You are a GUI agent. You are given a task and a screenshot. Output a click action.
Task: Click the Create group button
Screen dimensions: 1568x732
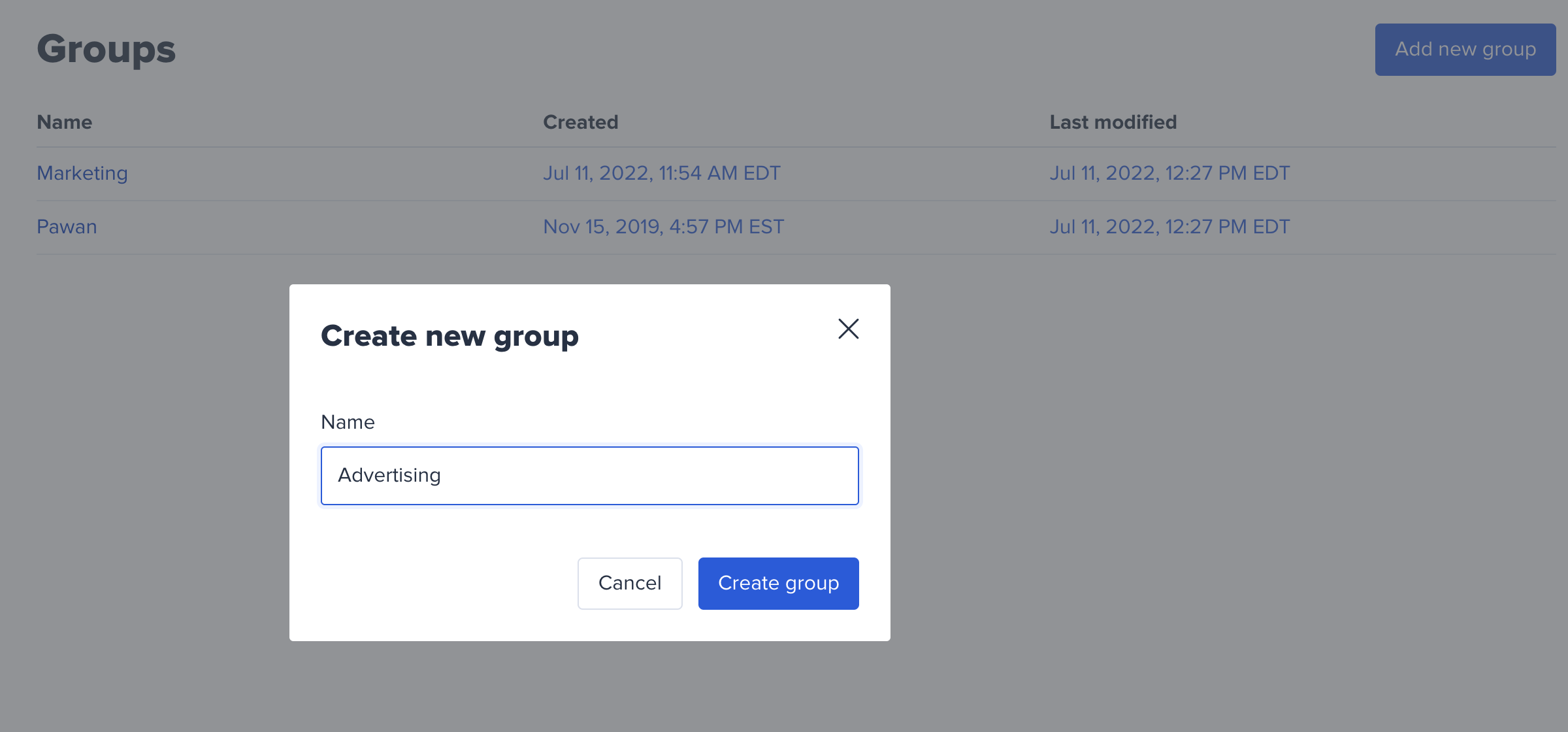pos(778,583)
